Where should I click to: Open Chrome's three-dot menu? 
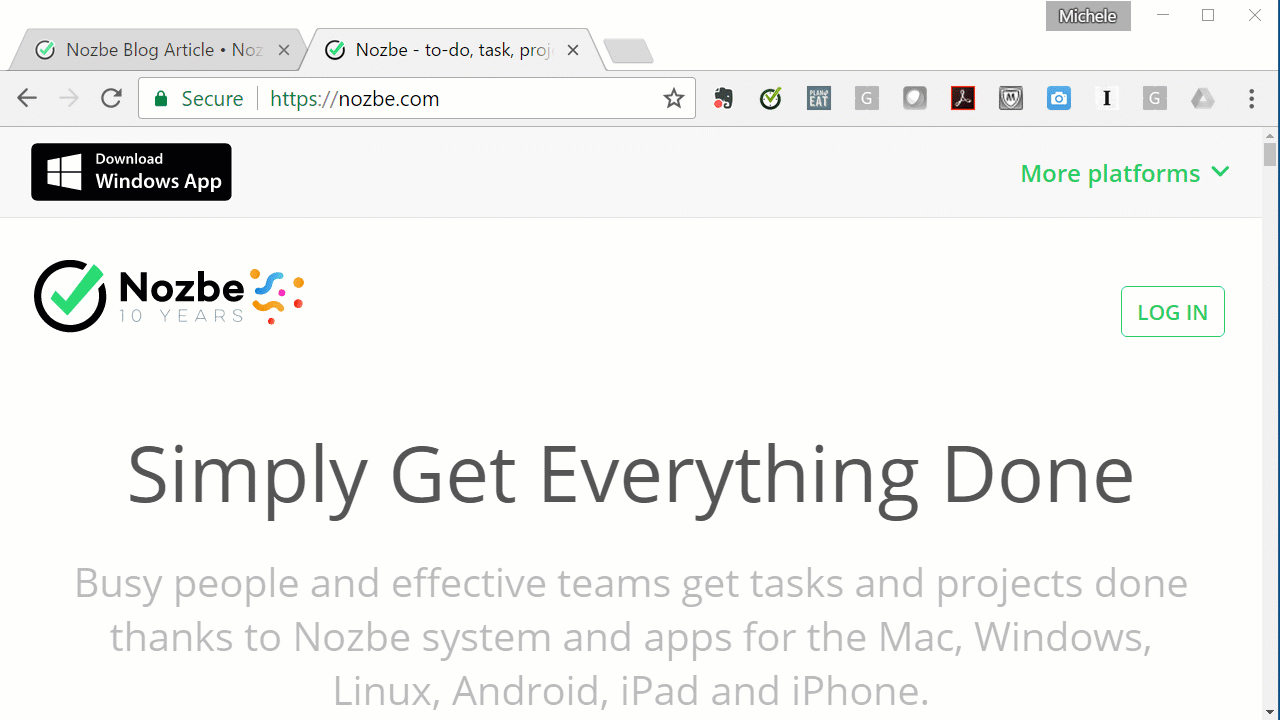(x=1252, y=98)
